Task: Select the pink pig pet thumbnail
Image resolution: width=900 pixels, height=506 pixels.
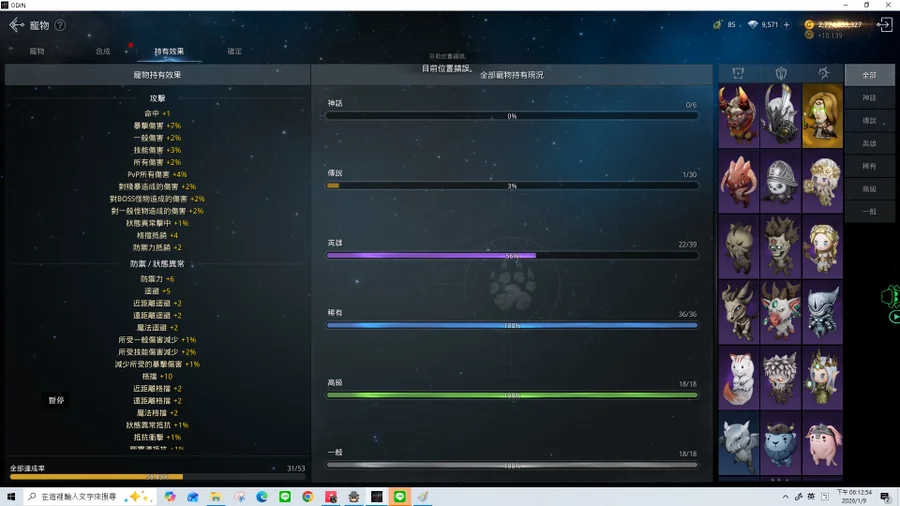Action: 822,443
